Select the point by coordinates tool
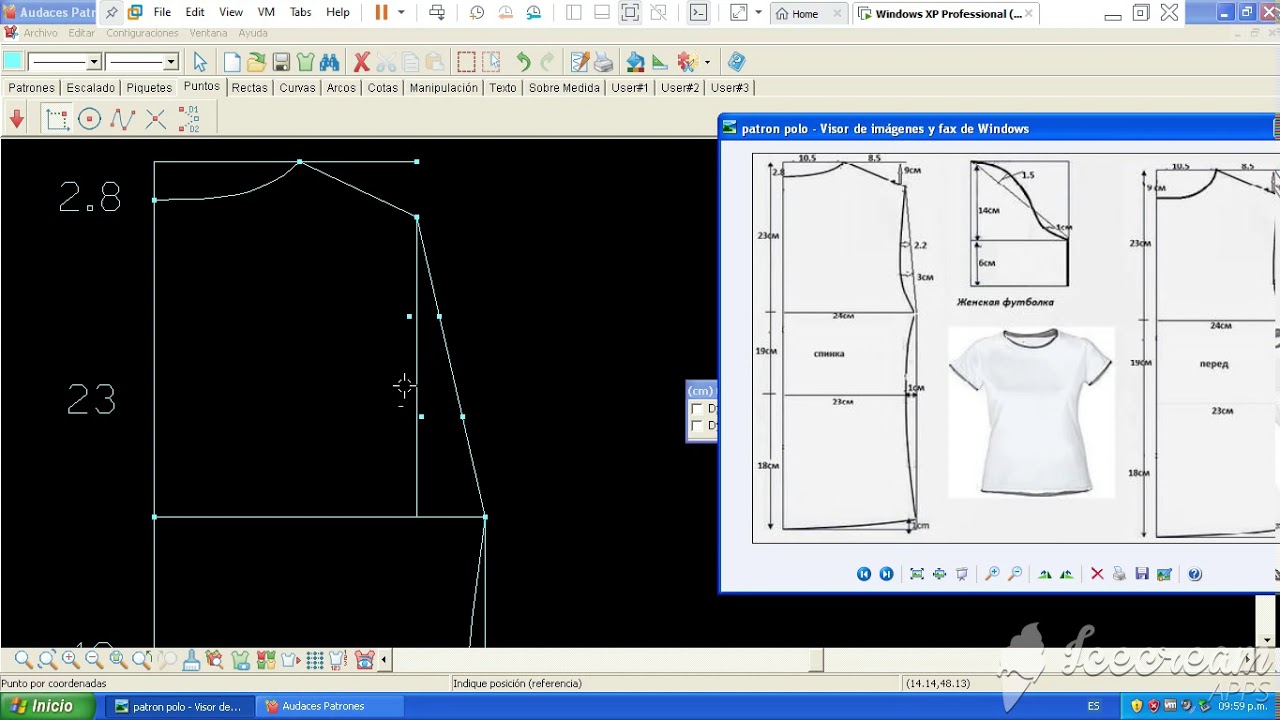This screenshot has height=720, width=1280. pyautogui.click(x=57, y=120)
